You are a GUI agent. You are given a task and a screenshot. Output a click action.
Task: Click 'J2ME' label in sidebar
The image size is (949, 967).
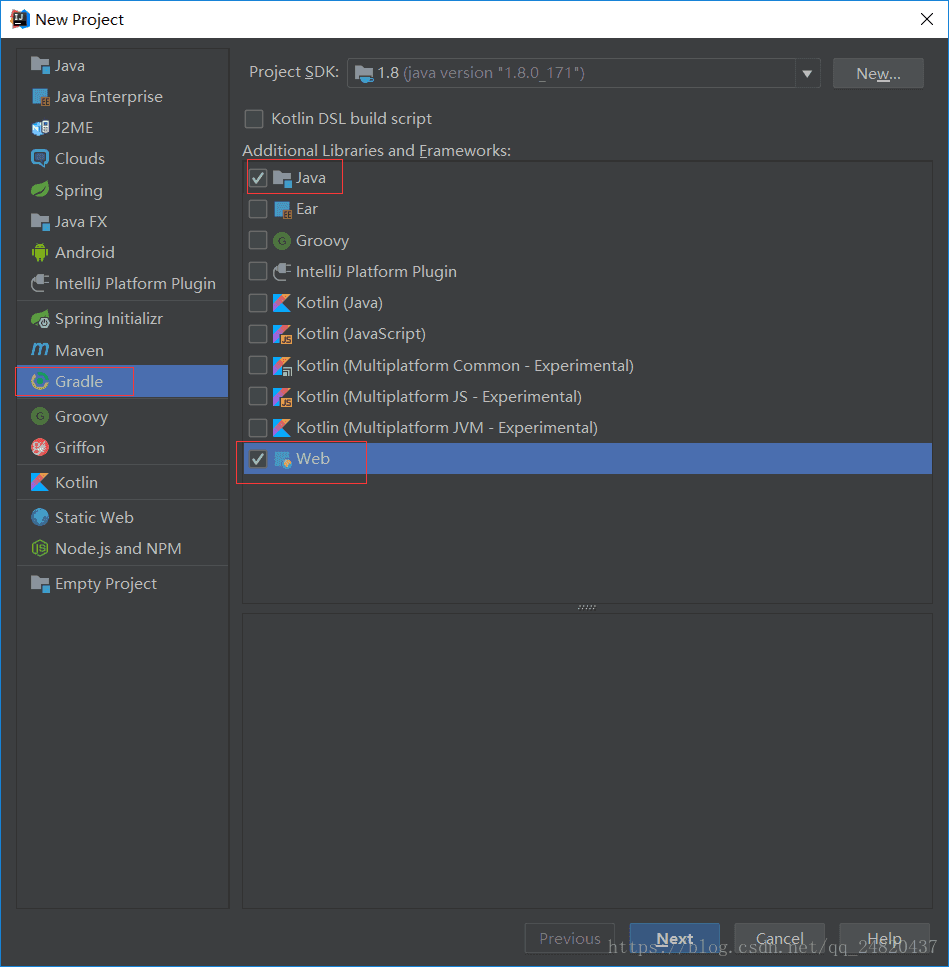tap(74, 128)
